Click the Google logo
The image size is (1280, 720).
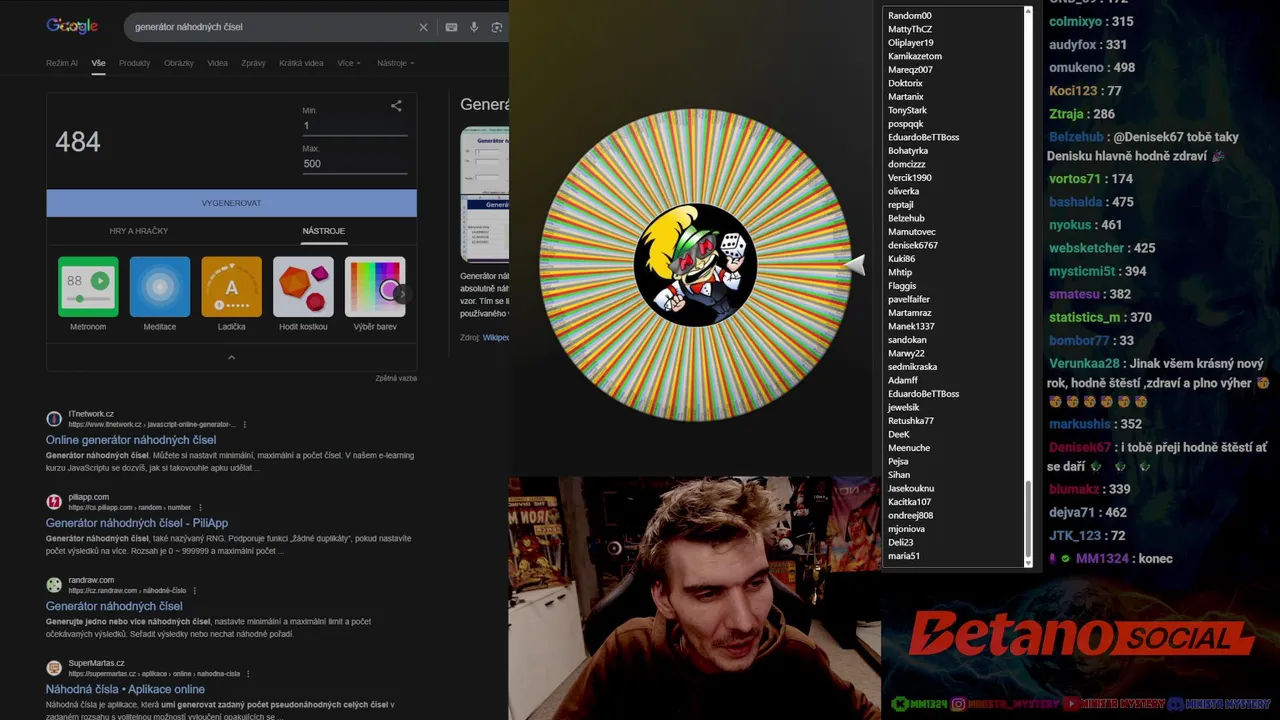[72, 26]
